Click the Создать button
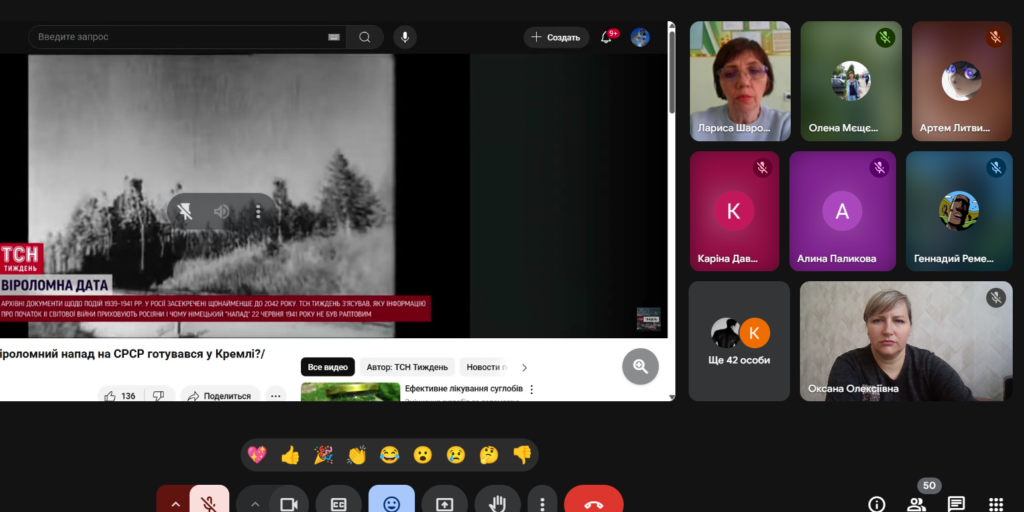This screenshot has width=1024, height=512. 556,37
